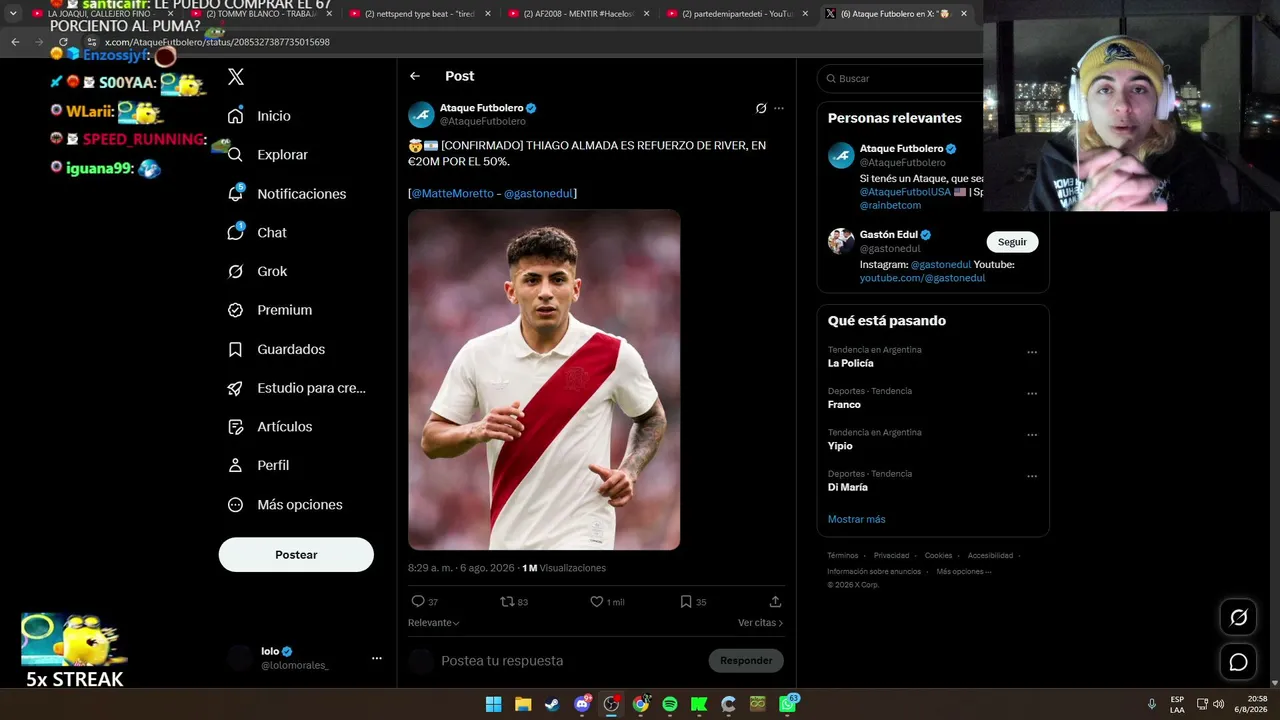Open the @rainbetcom link
Image resolution: width=1280 pixels, height=720 pixels.
tap(890, 205)
